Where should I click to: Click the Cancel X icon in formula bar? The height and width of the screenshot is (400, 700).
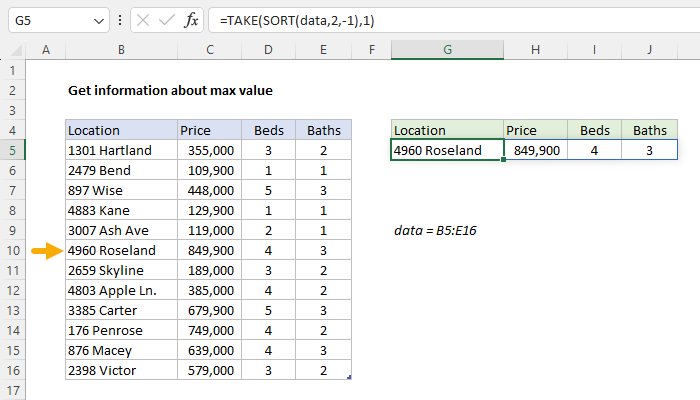tap(143, 21)
